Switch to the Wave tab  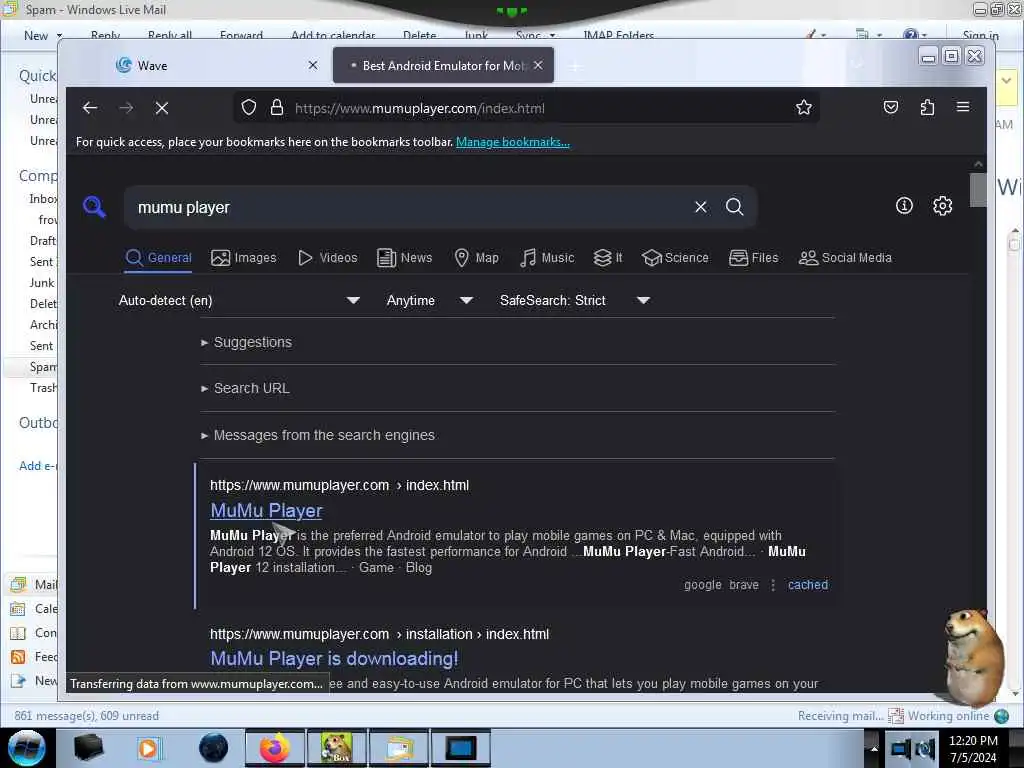pos(216,65)
